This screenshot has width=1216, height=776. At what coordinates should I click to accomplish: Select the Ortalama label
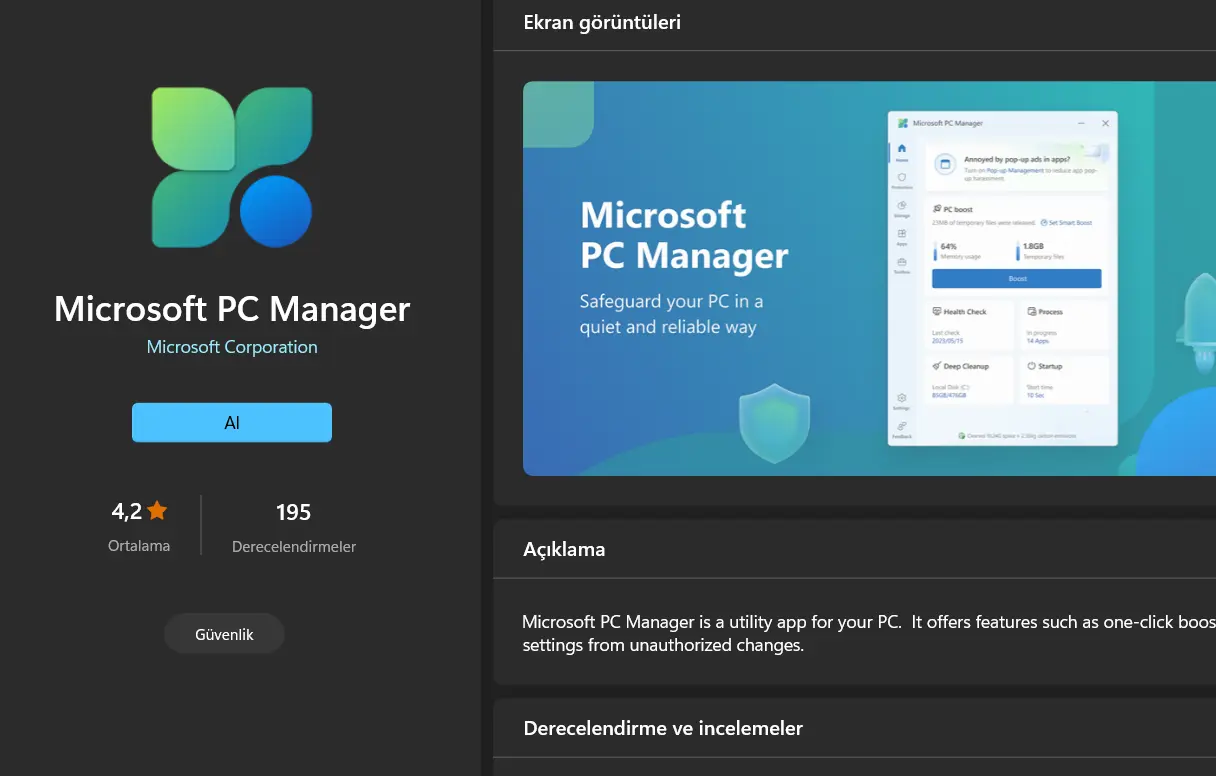pos(139,546)
